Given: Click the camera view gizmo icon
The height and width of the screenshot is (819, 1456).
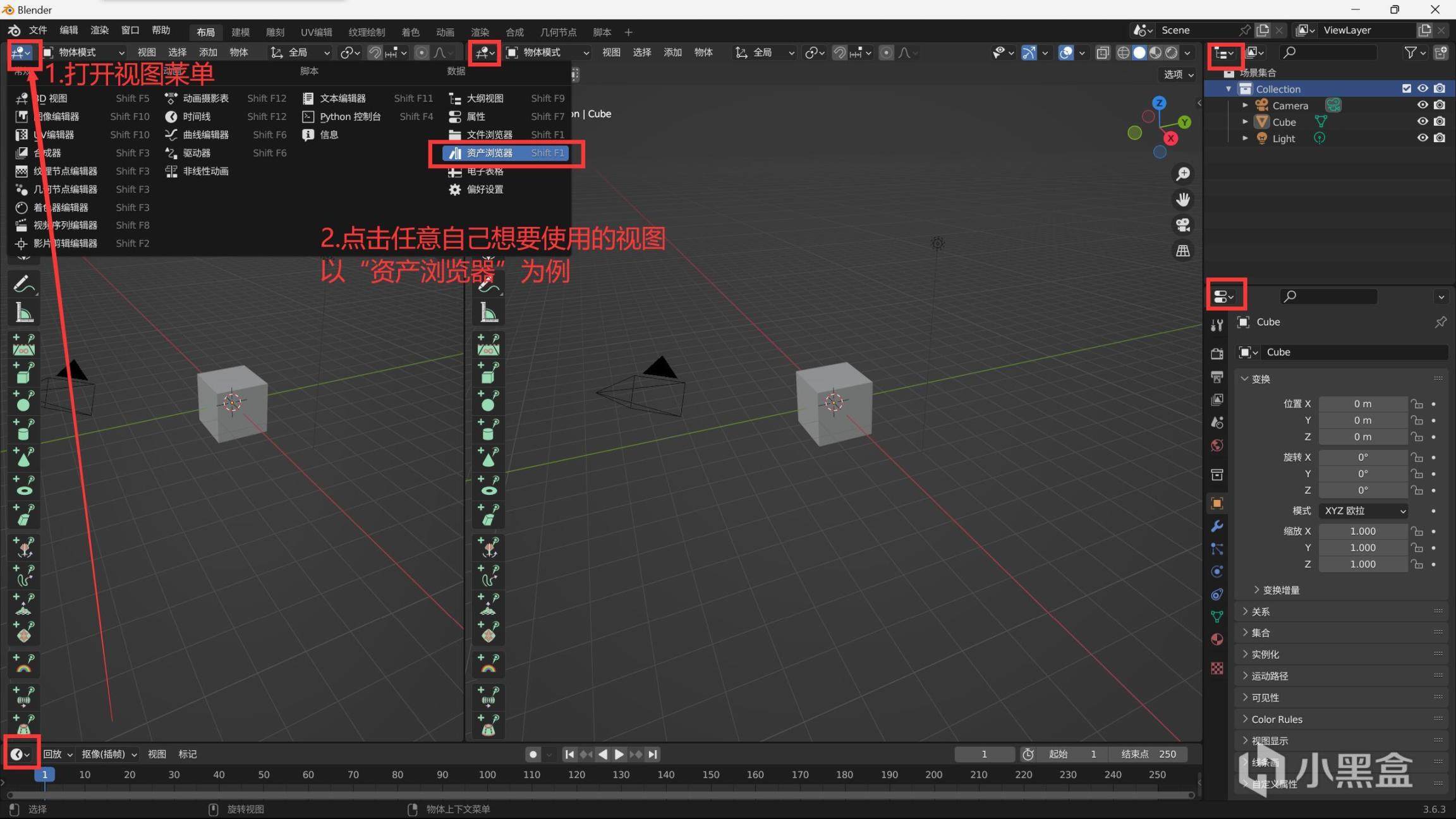Looking at the screenshot, I should [x=1182, y=225].
